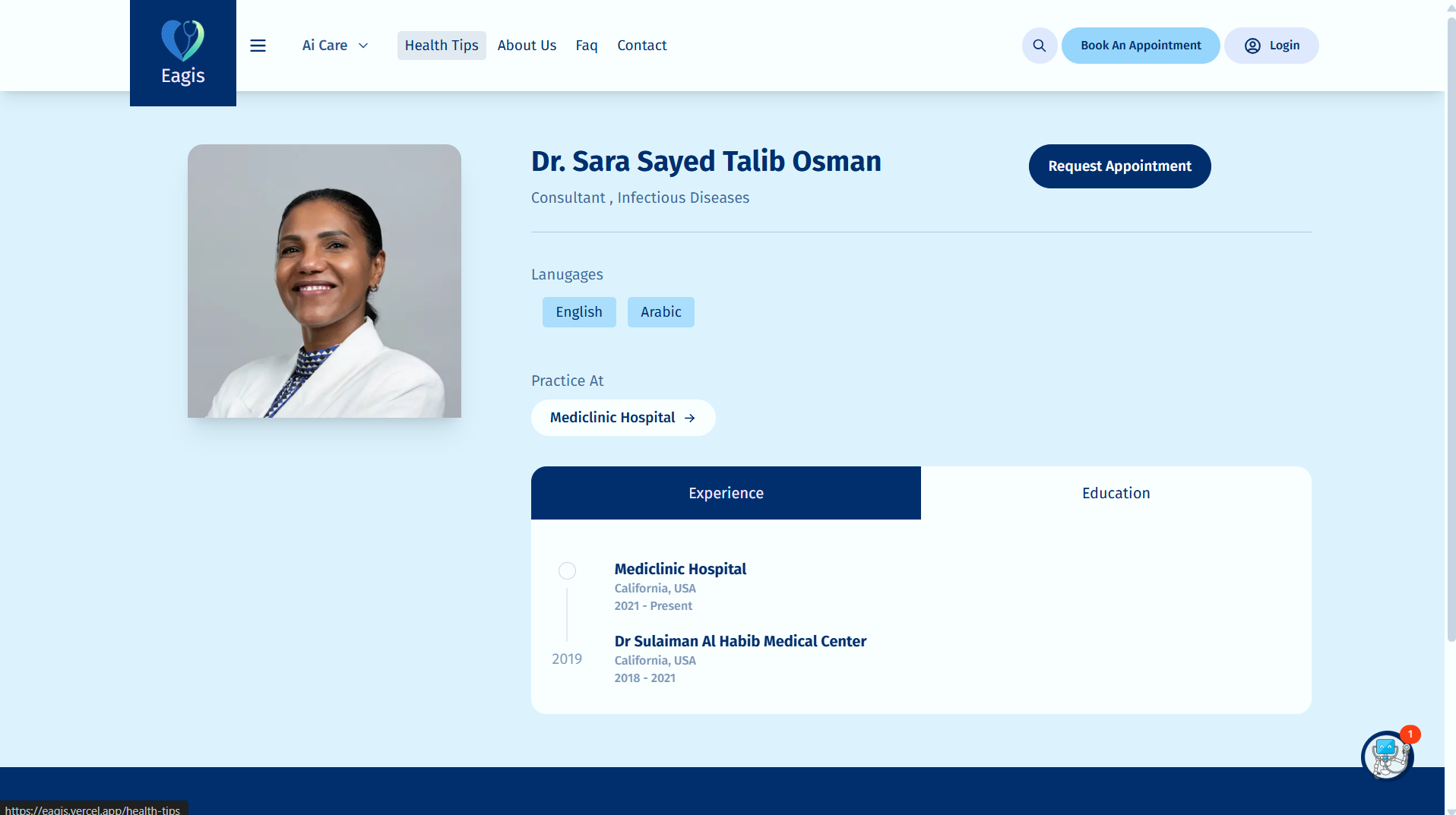Click the arrow next to Mediclinic Hospital
This screenshot has height=815, width=1456.
(690, 419)
